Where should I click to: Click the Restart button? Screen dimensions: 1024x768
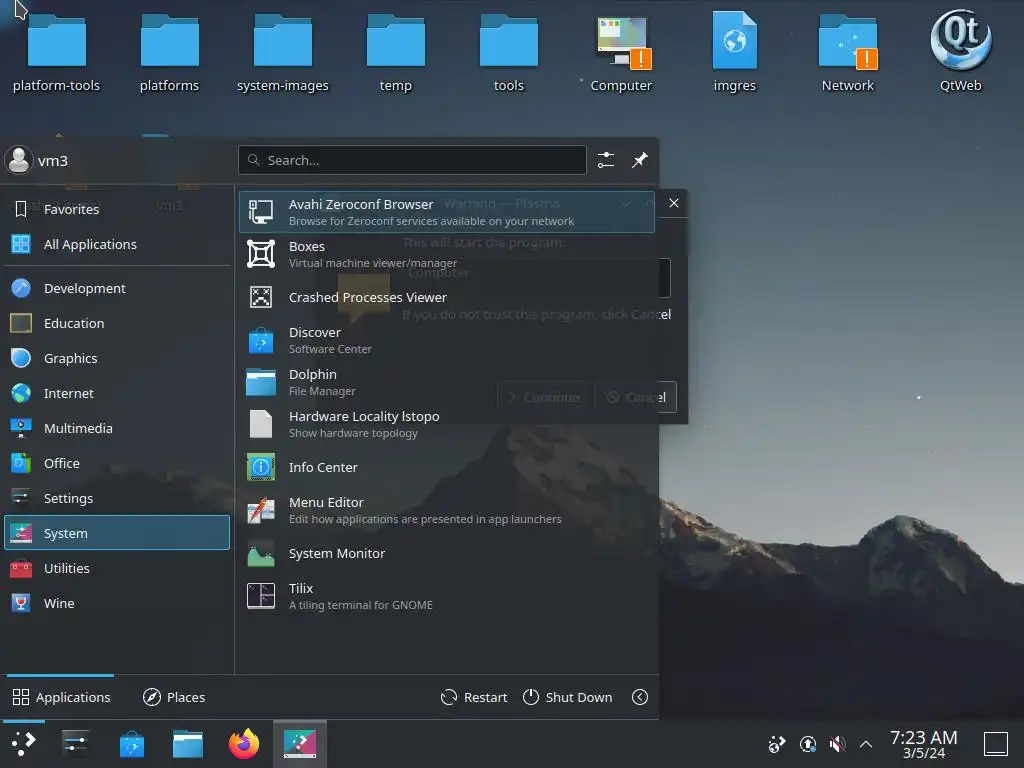tap(474, 697)
